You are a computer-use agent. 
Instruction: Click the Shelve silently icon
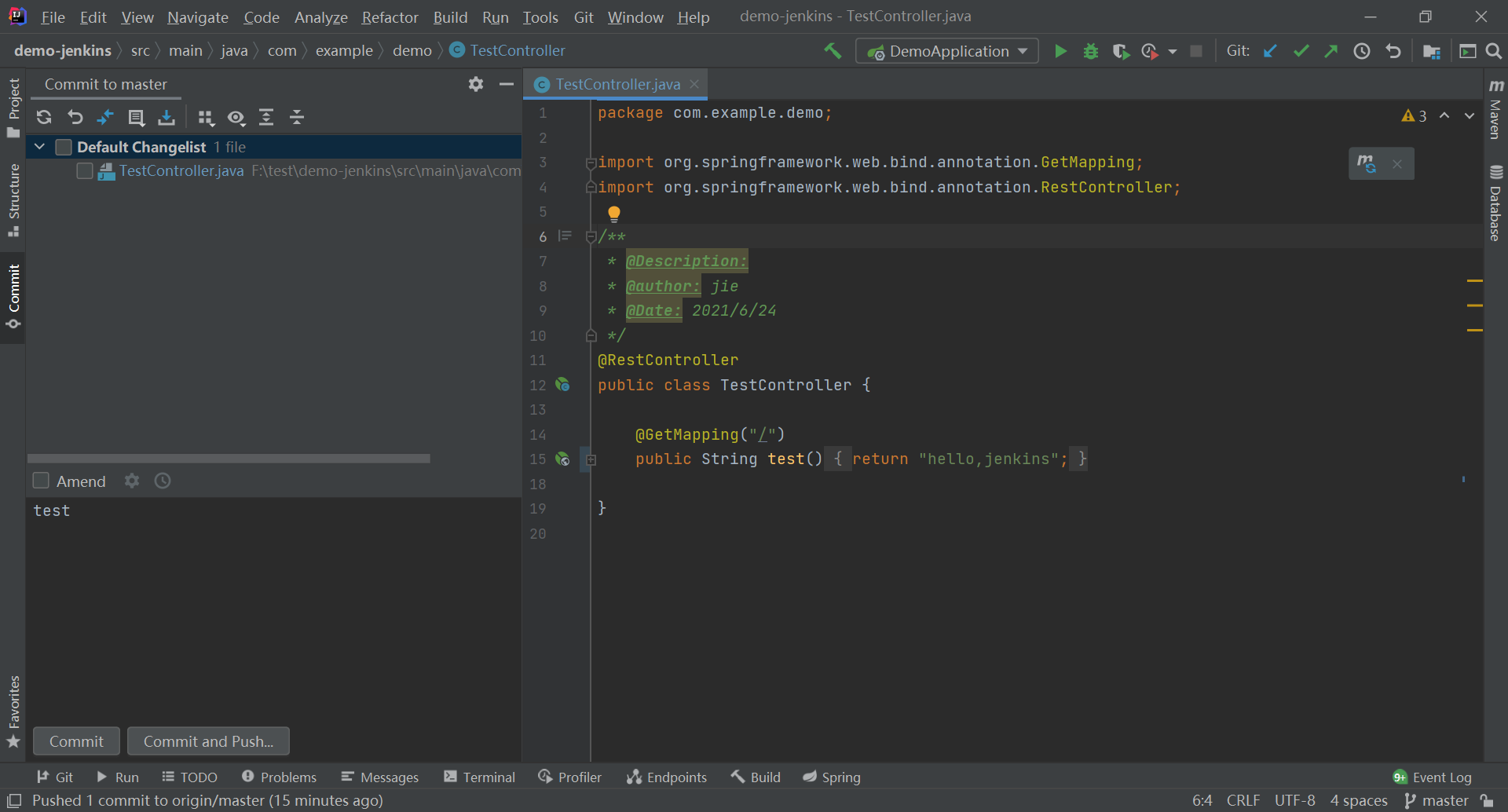click(167, 118)
